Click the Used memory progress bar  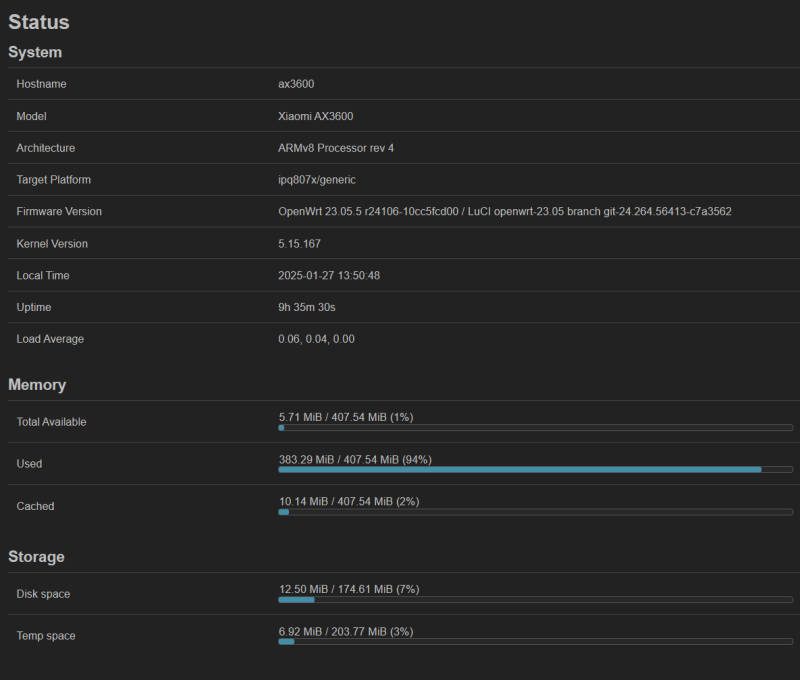[536, 470]
